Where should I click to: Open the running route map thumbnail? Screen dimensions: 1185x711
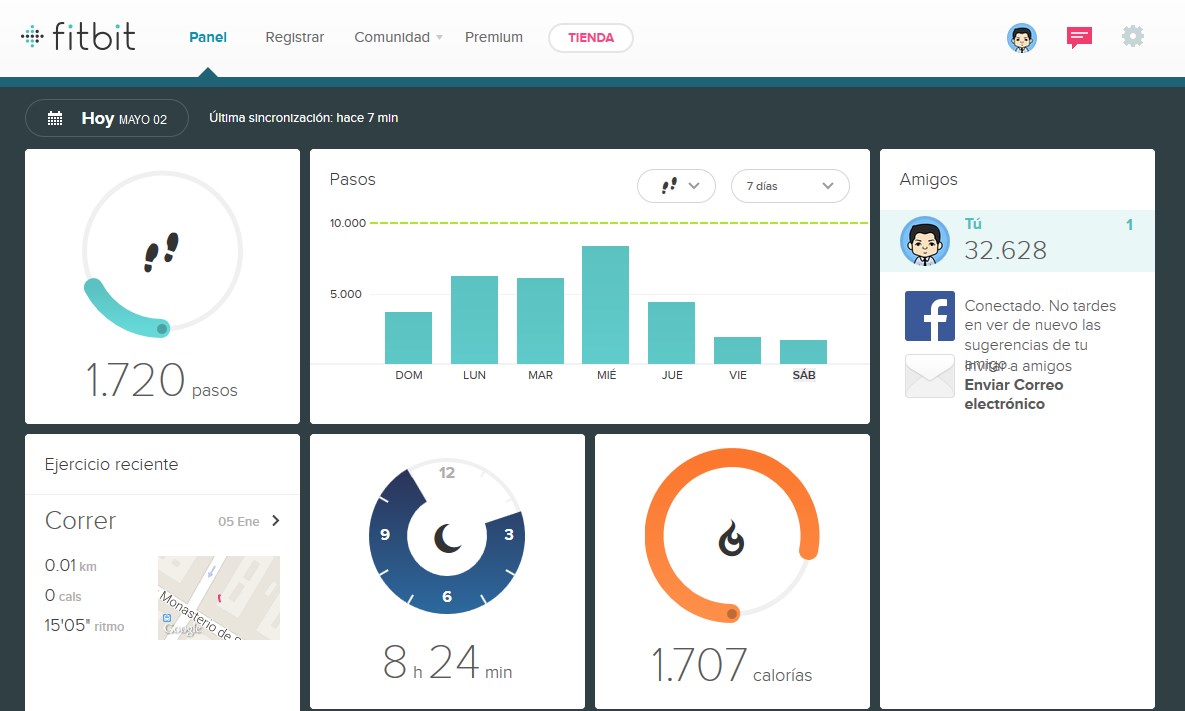pyautogui.click(x=218, y=598)
